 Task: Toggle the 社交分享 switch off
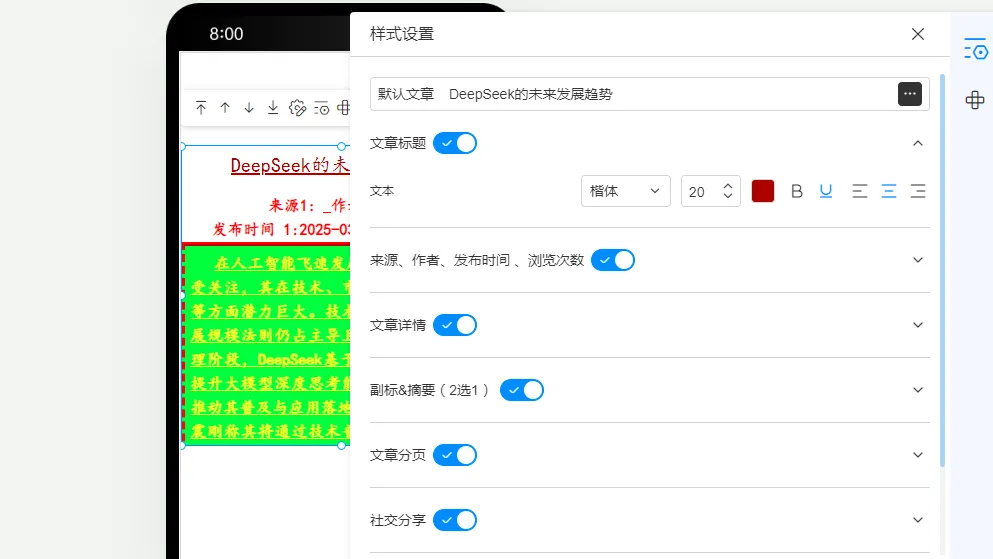pos(455,520)
